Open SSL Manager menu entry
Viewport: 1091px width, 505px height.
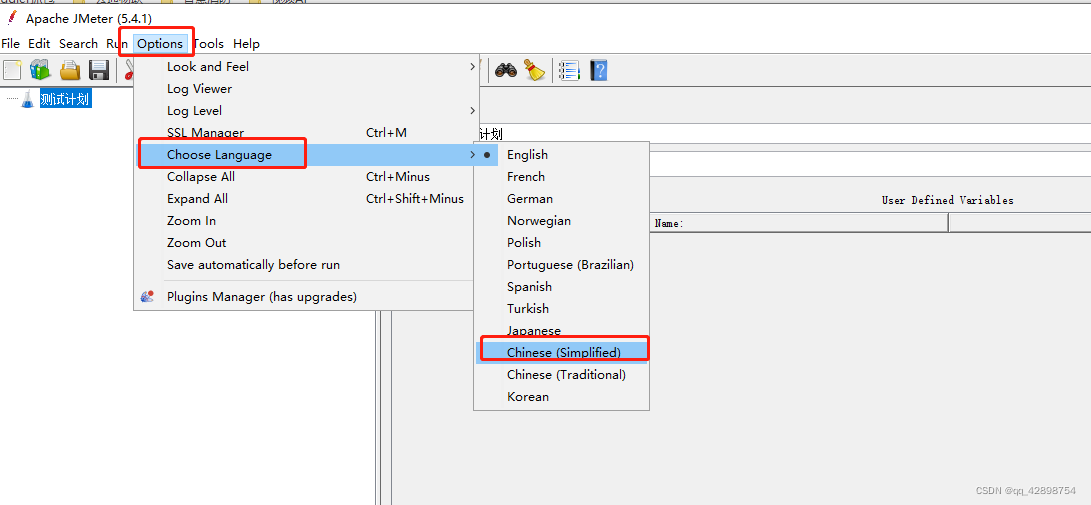[306, 133]
